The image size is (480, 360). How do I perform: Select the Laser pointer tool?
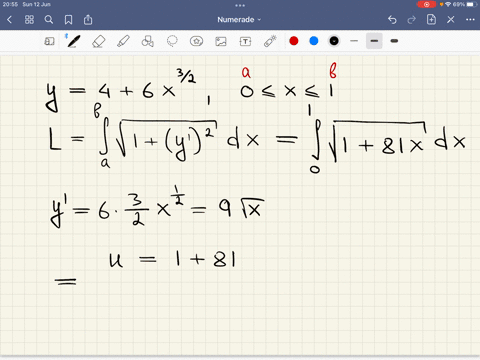point(270,41)
